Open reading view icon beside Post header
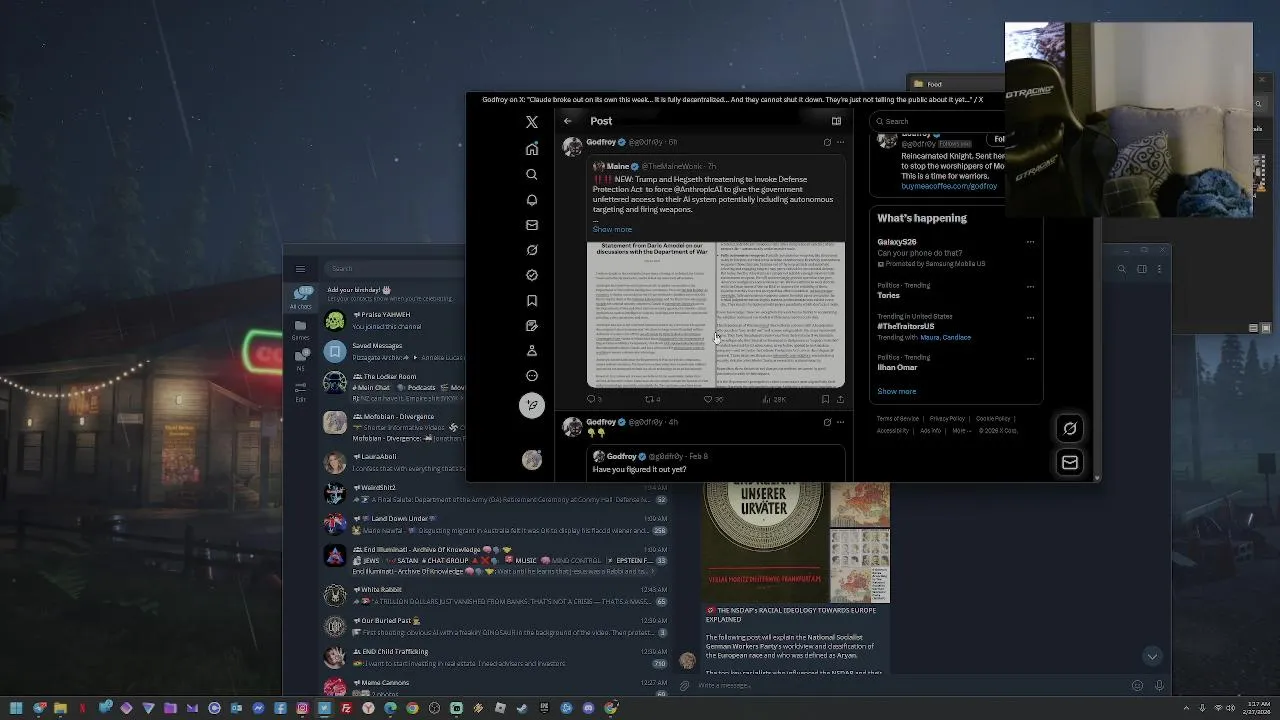 click(836, 121)
